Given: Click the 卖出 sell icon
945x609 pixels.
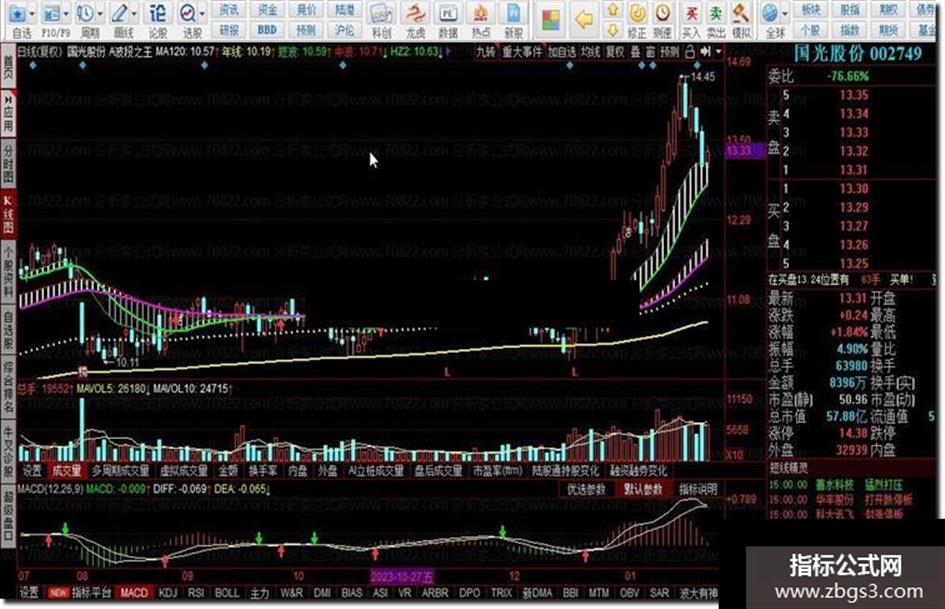Looking at the screenshot, I should (715, 14).
